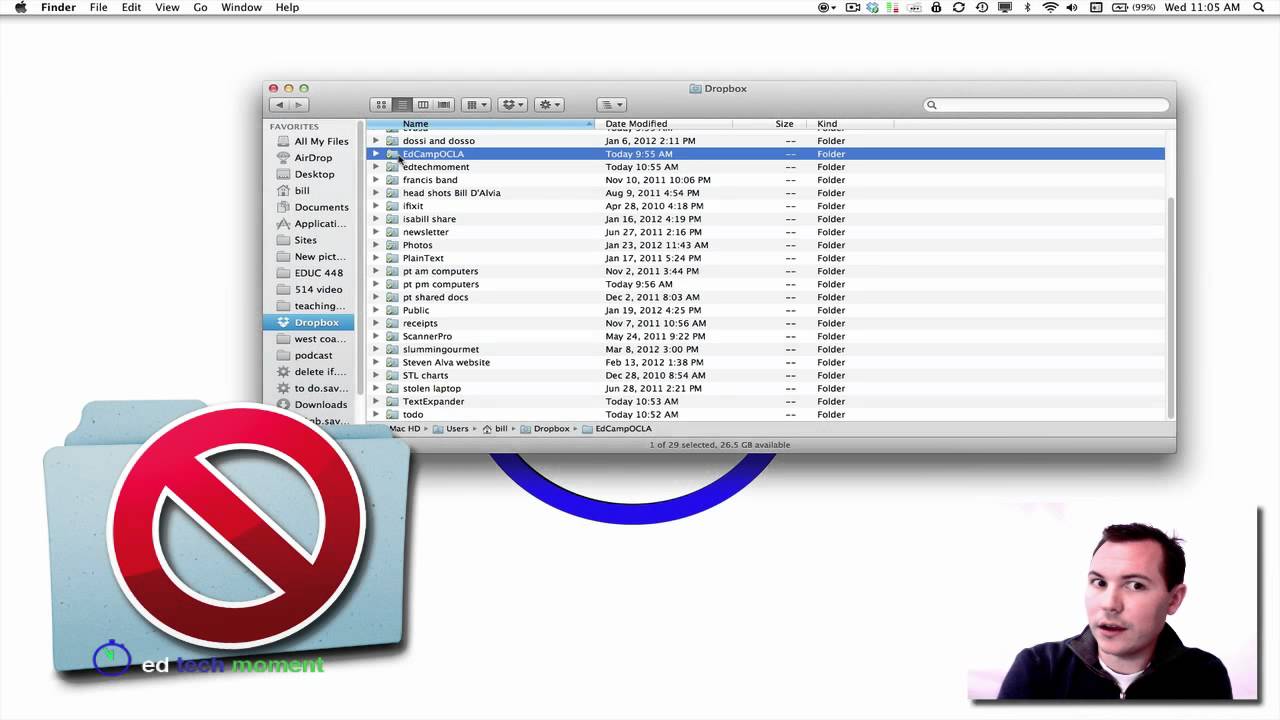Open the Window menu
The height and width of the screenshot is (720, 1280).
point(241,8)
